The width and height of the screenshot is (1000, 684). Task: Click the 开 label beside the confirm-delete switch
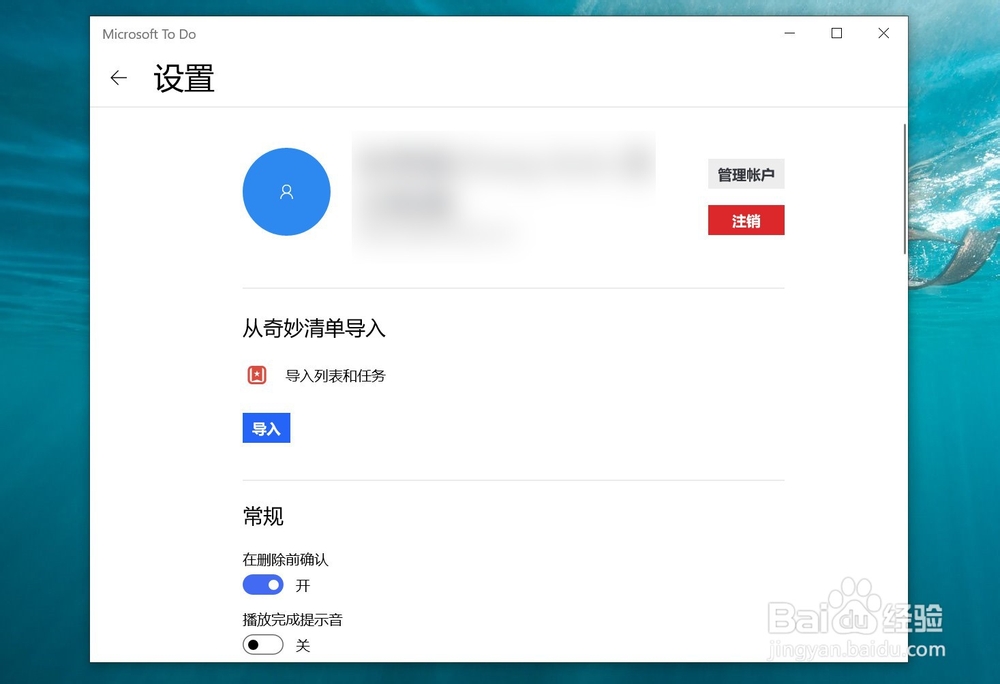pos(302,585)
